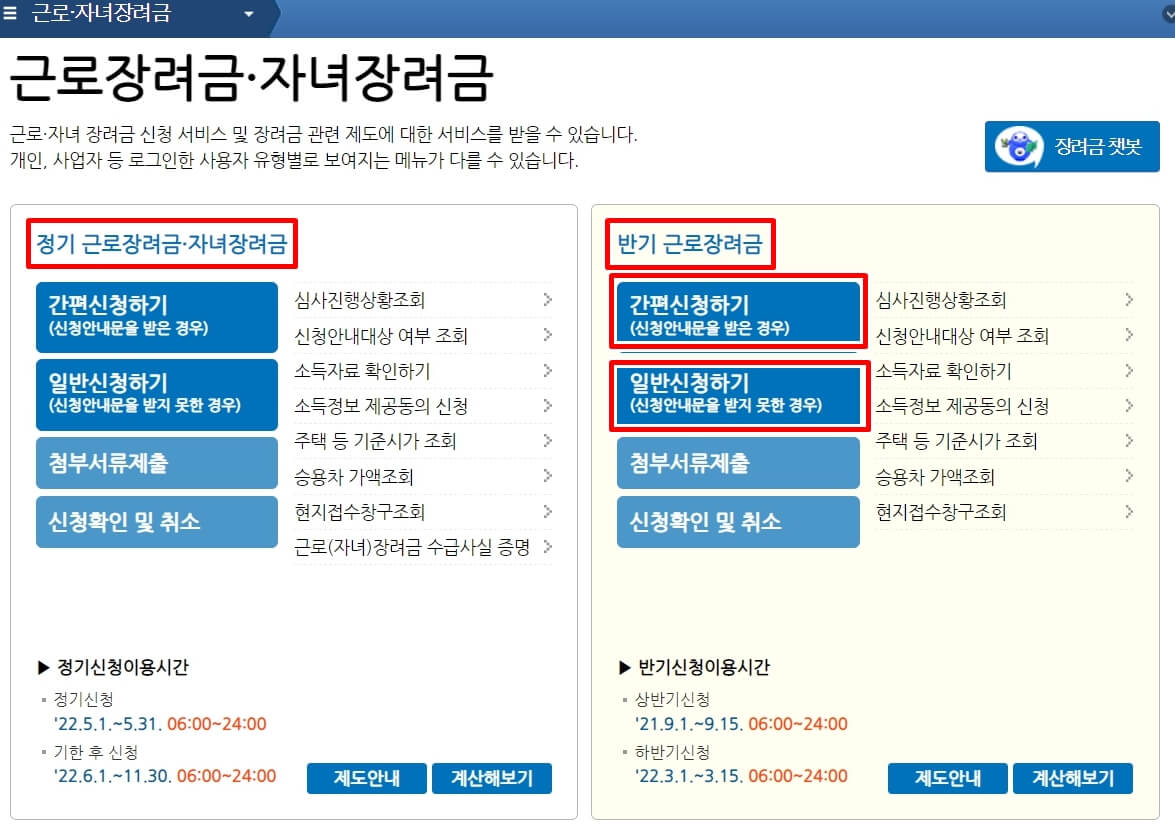Open the 장려금 챗봇 chatbot assistant

coord(1072,146)
